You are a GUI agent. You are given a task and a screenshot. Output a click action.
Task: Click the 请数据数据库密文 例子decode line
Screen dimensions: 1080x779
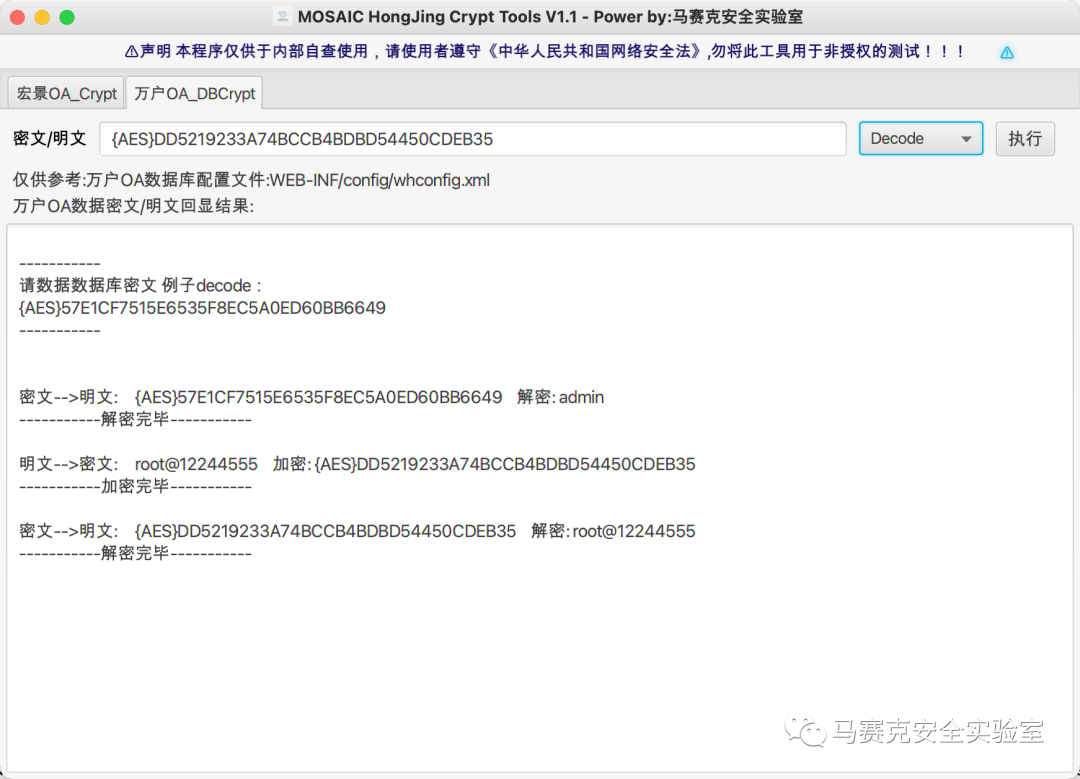(x=141, y=285)
